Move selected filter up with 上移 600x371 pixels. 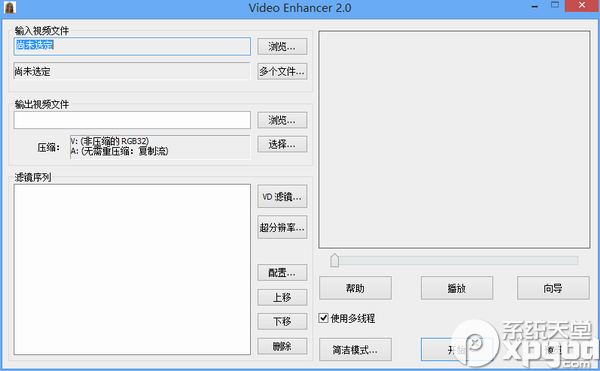[x=282, y=297]
